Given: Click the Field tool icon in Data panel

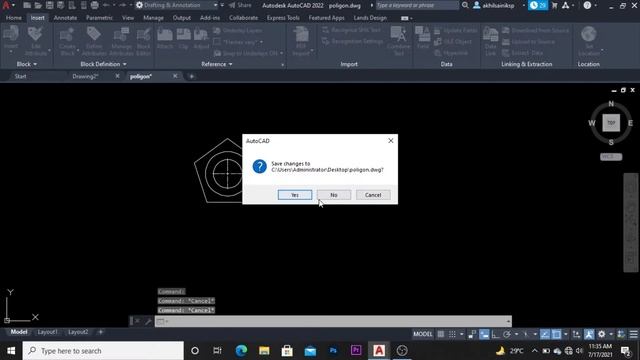Looking at the screenshot, I should pyautogui.click(x=423, y=34).
